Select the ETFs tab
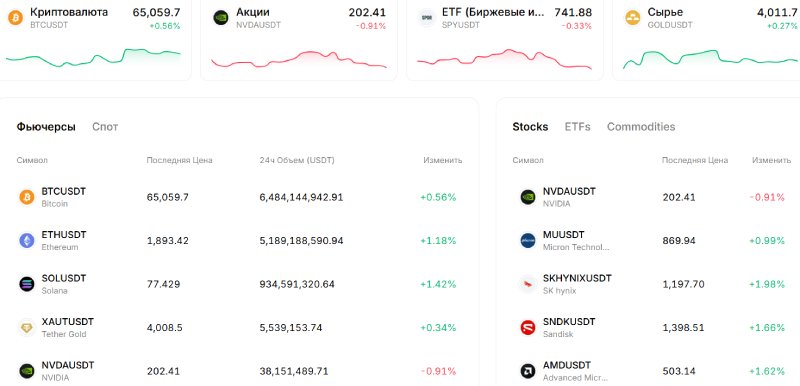The width and height of the screenshot is (800, 386). click(x=578, y=127)
